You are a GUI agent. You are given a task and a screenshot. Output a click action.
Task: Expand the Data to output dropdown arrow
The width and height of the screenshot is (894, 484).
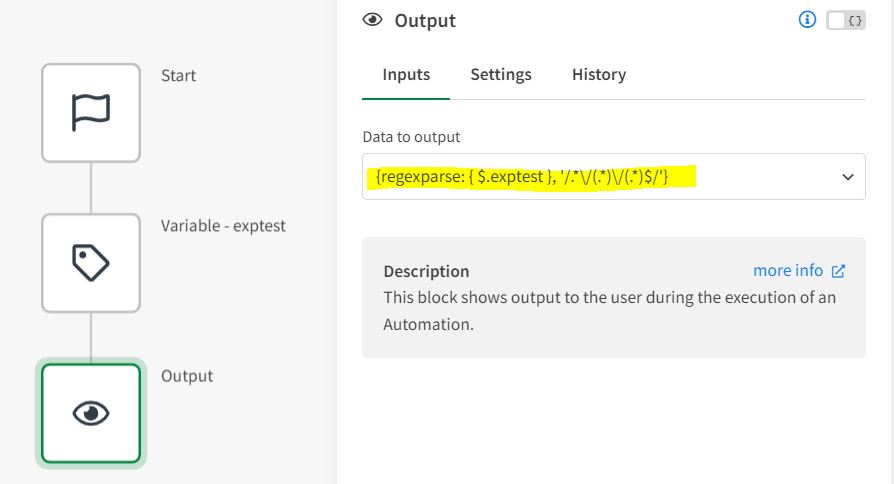[x=847, y=177]
